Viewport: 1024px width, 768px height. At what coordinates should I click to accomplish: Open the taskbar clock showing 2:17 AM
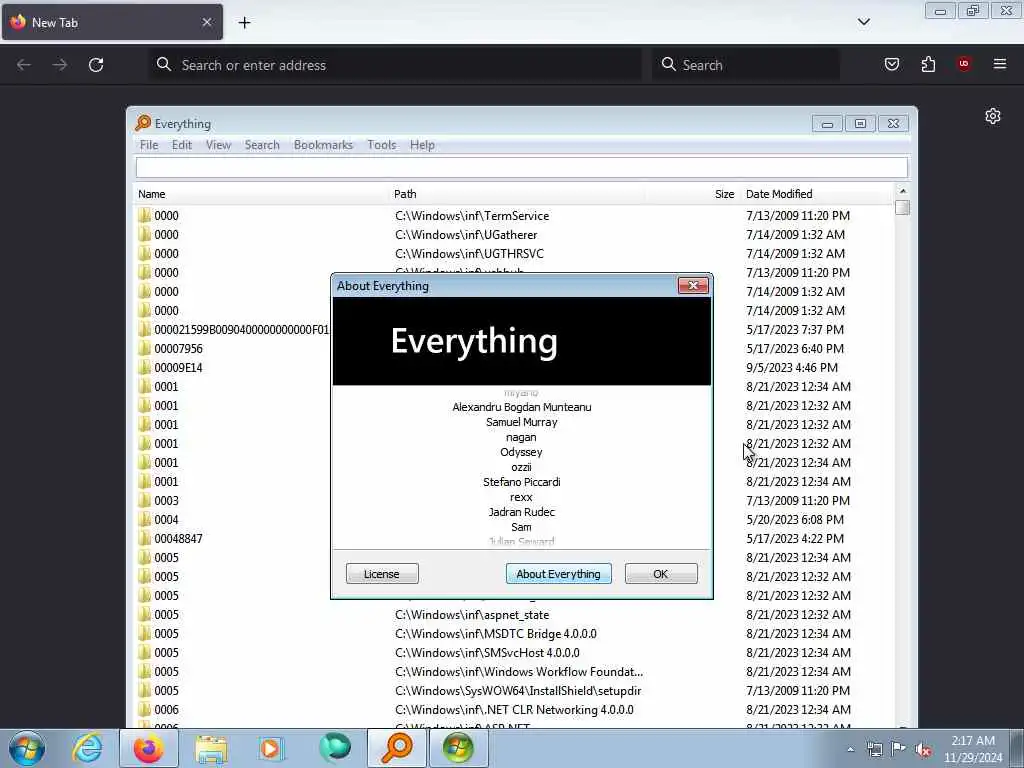973,749
